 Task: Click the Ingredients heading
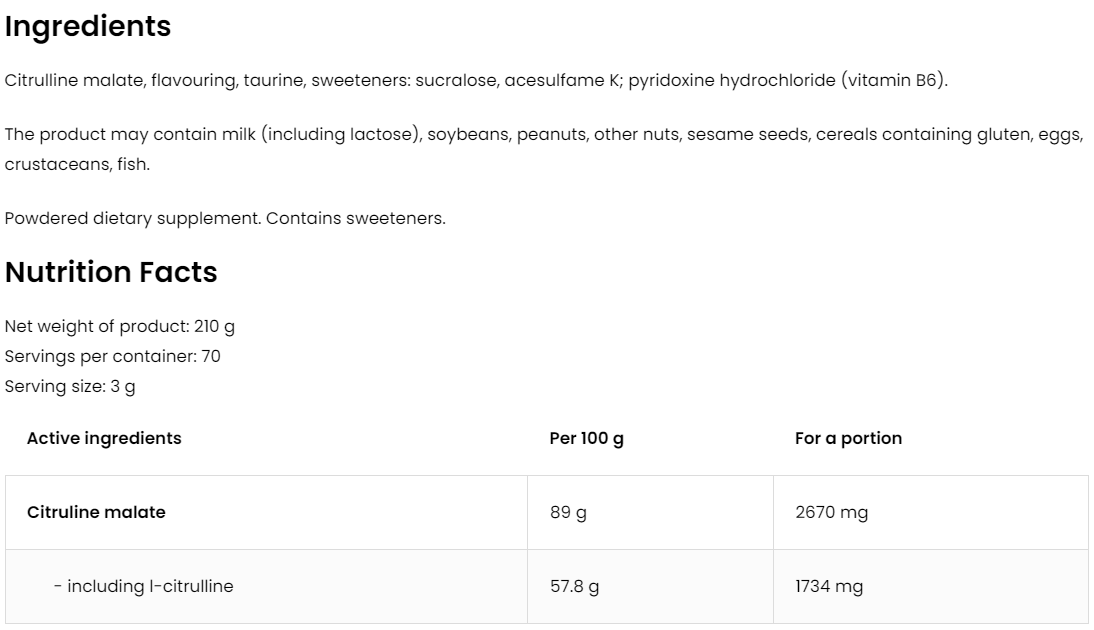[88, 27]
